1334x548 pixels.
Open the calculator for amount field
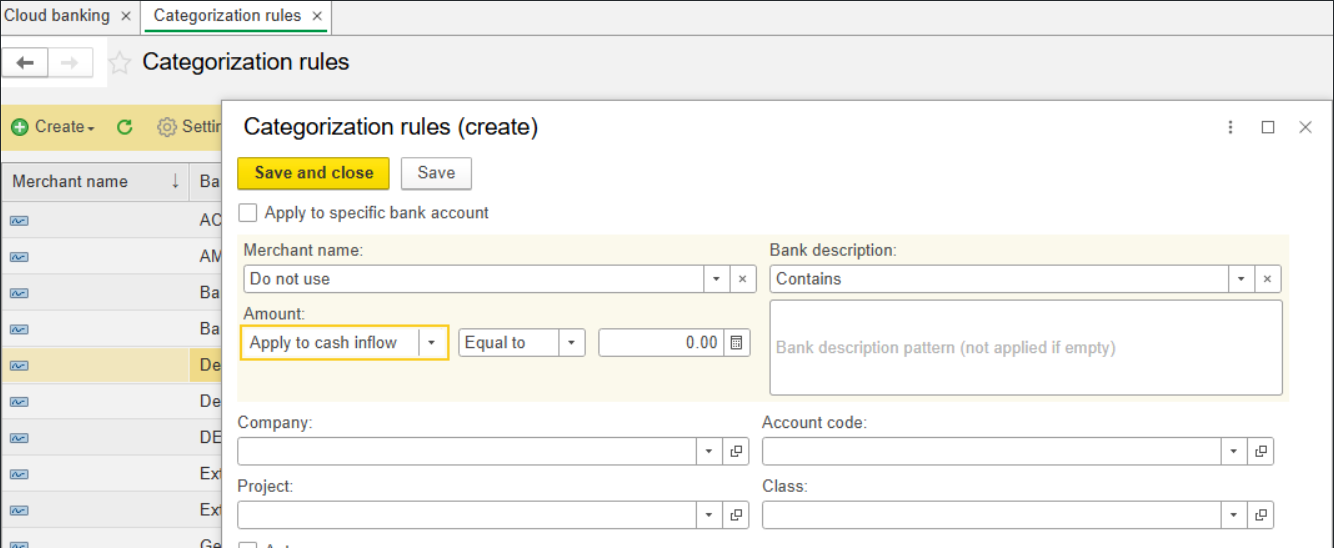(737, 343)
